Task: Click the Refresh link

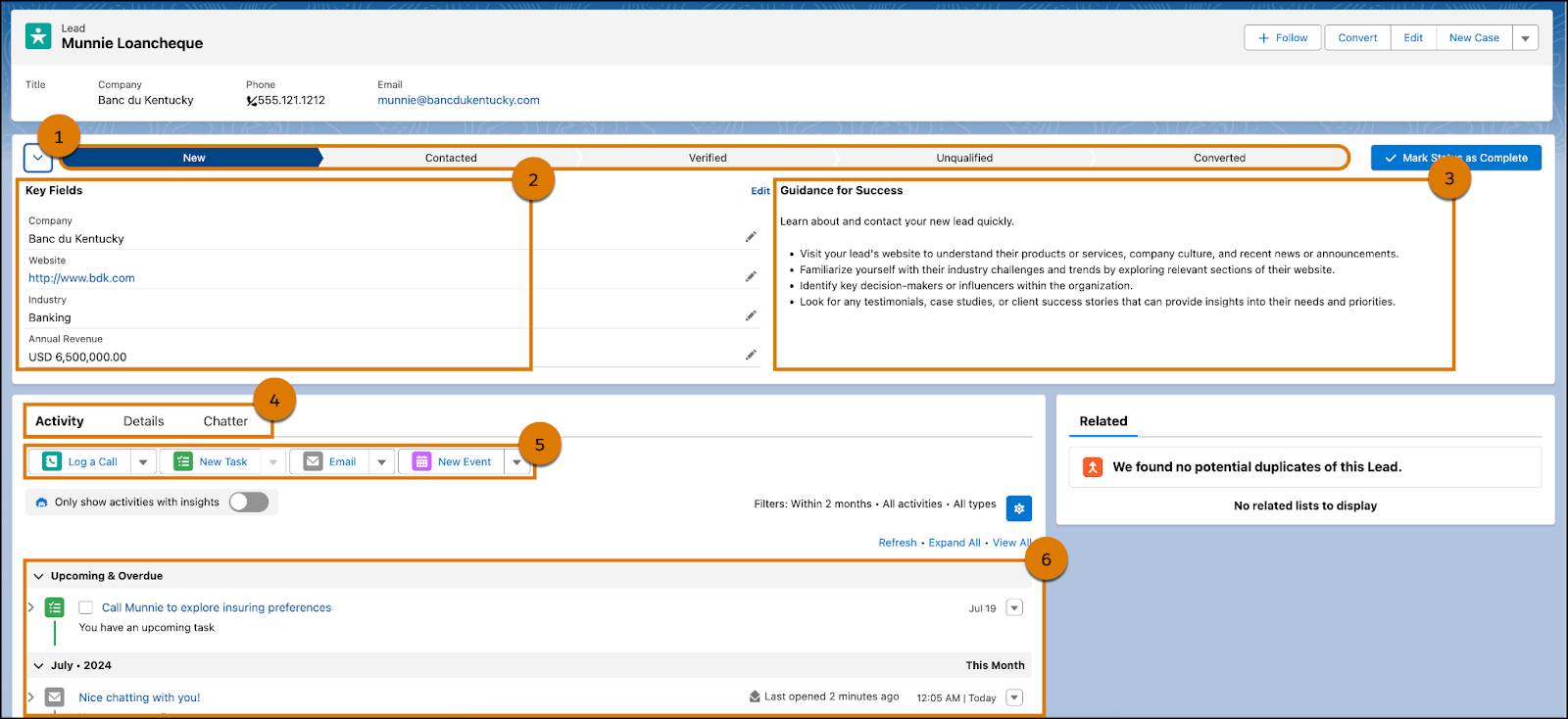Action: tap(898, 543)
